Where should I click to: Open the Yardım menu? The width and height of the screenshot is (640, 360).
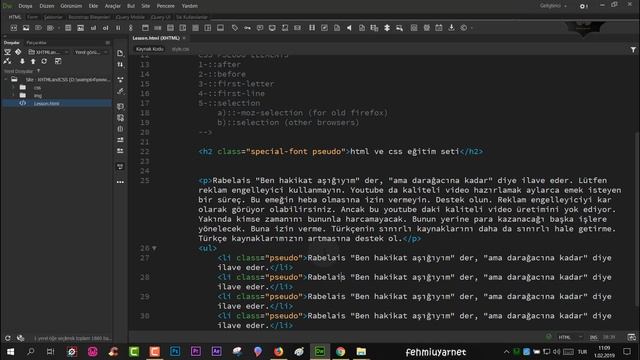pyautogui.click(x=190, y=6)
